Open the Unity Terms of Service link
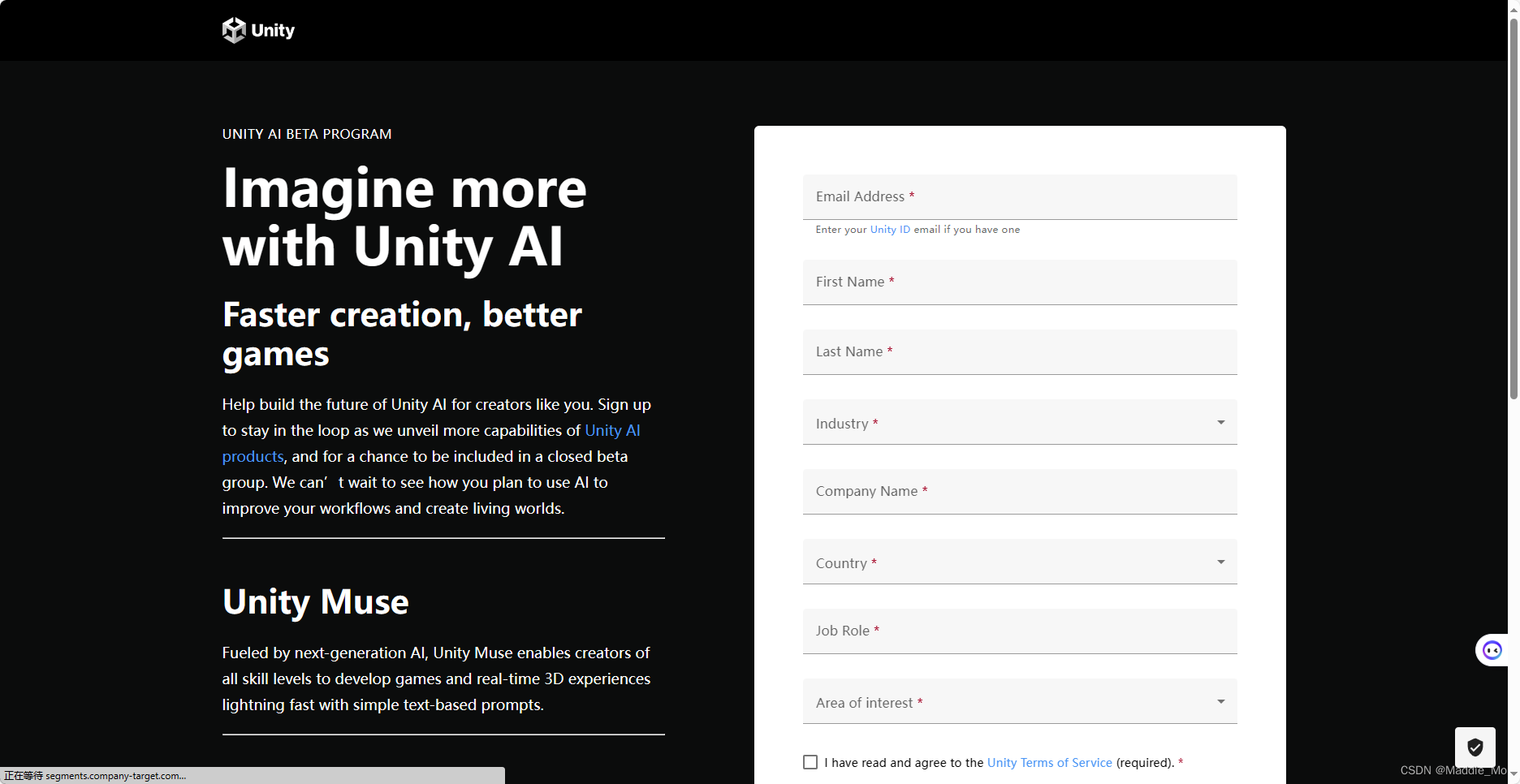Image resolution: width=1520 pixels, height=784 pixels. 1049,763
